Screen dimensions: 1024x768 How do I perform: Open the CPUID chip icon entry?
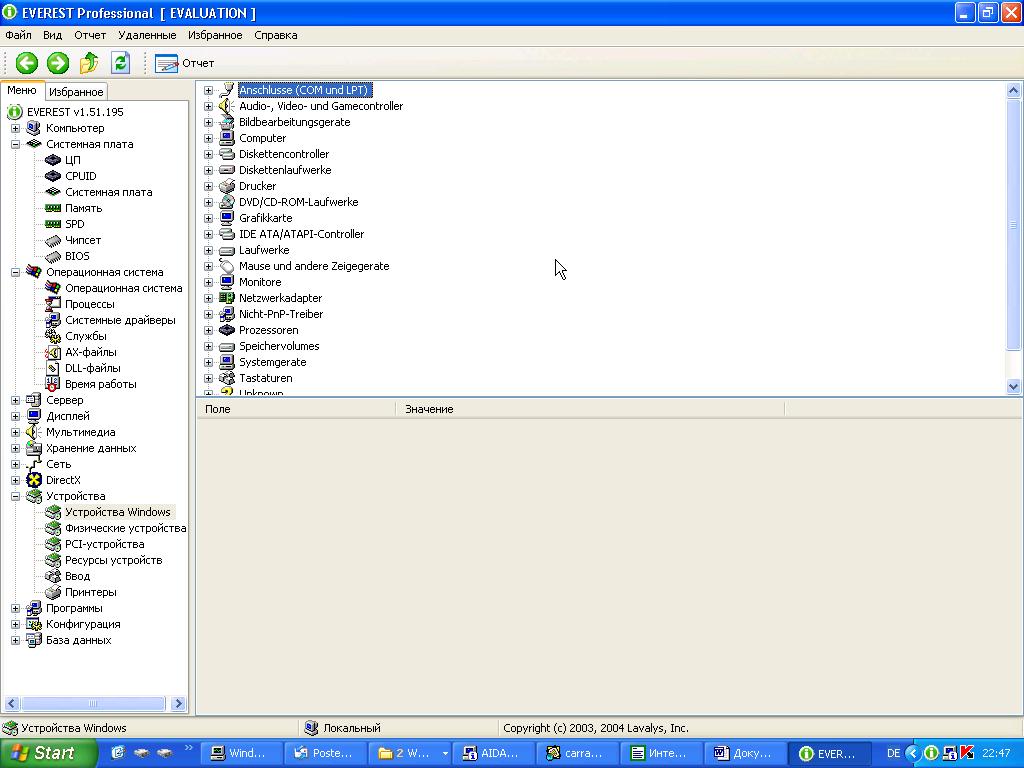53,176
